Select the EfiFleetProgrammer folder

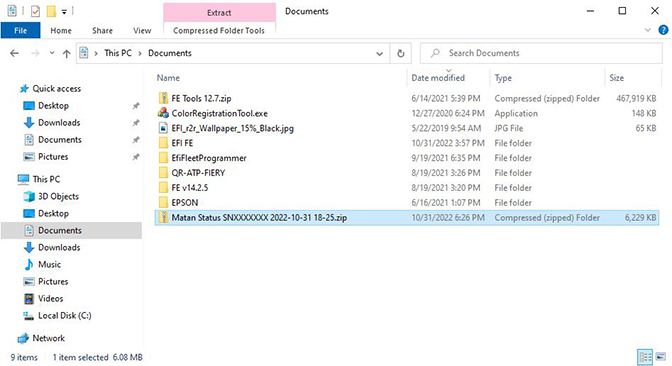coord(209,158)
